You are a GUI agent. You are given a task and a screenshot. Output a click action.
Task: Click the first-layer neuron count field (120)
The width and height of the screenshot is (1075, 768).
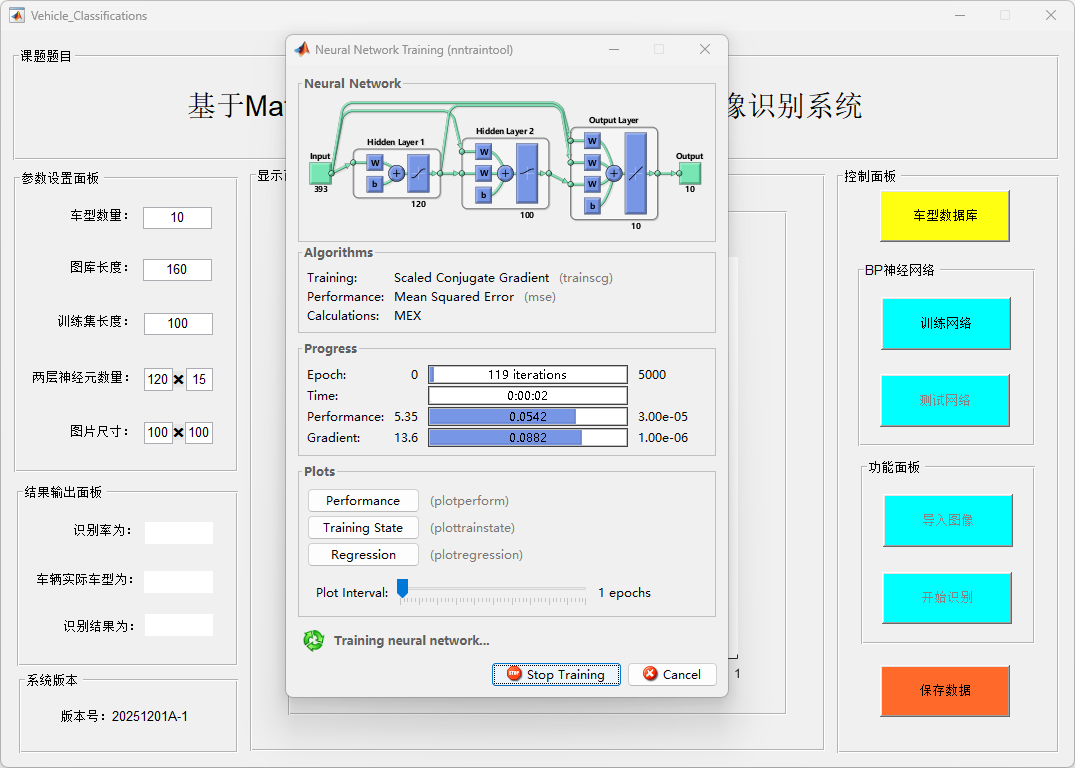[158, 379]
